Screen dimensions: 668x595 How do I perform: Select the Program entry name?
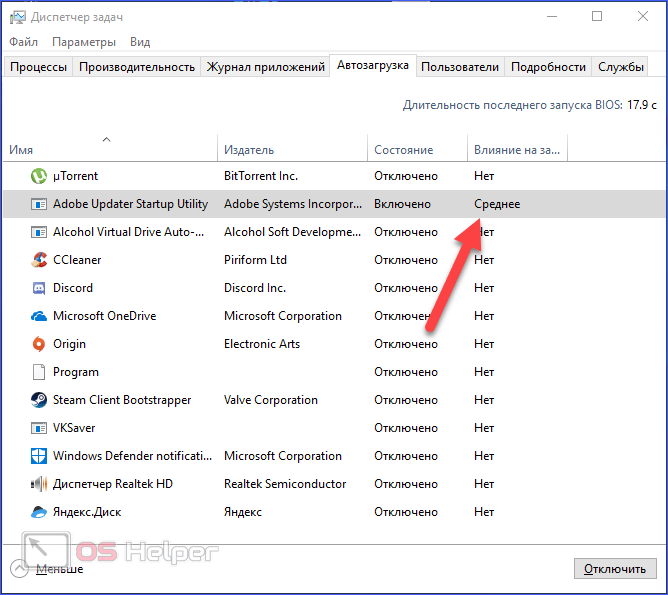coord(76,372)
